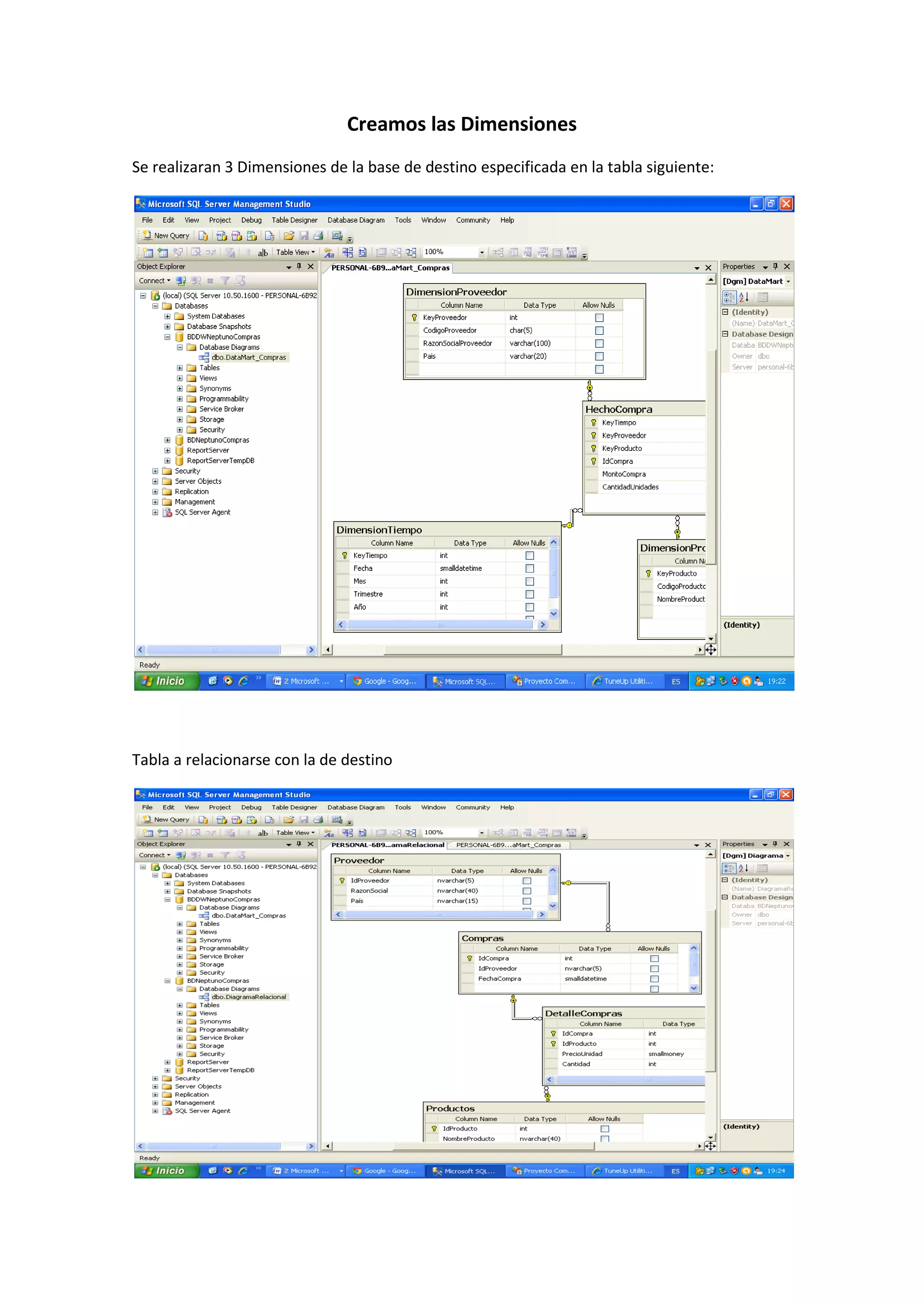This screenshot has width=924, height=1307.
Task: Collapse the expanded BDNeptunoCompras database node
Action: pyautogui.click(x=167, y=981)
